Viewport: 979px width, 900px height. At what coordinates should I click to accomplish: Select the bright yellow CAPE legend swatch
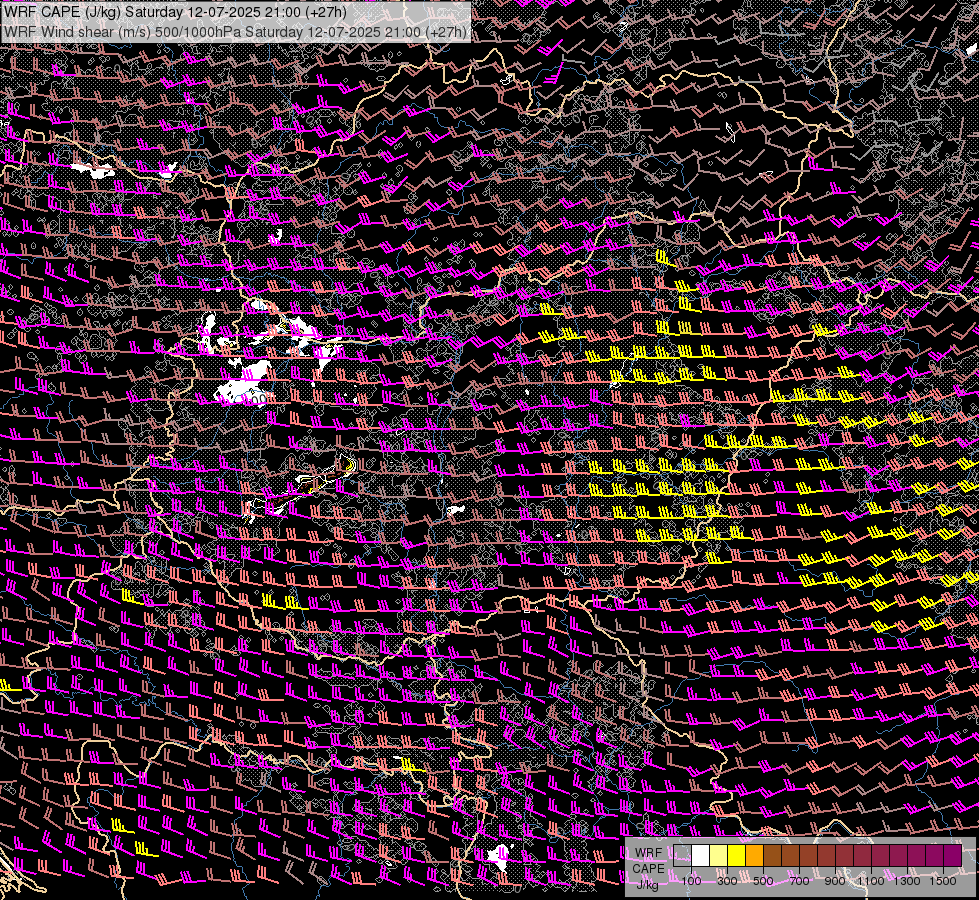[737, 855]
